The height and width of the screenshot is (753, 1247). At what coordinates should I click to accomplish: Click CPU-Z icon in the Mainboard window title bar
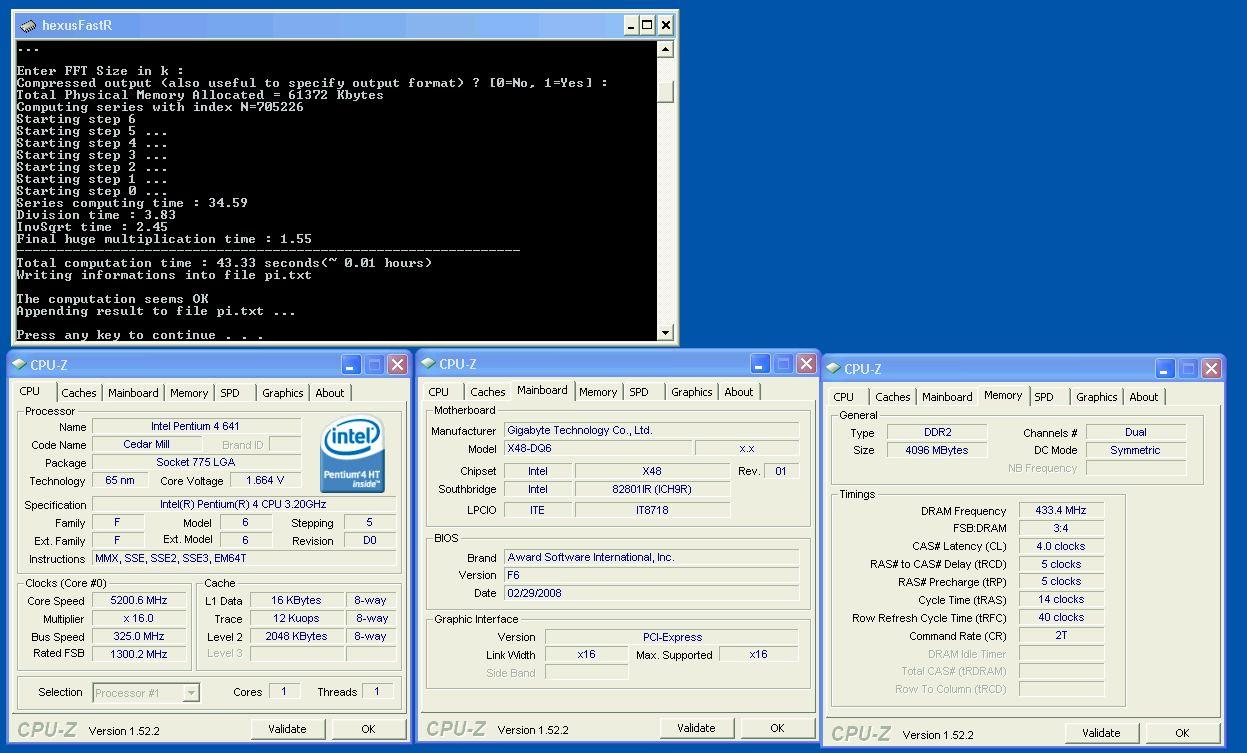pos(428,364)
